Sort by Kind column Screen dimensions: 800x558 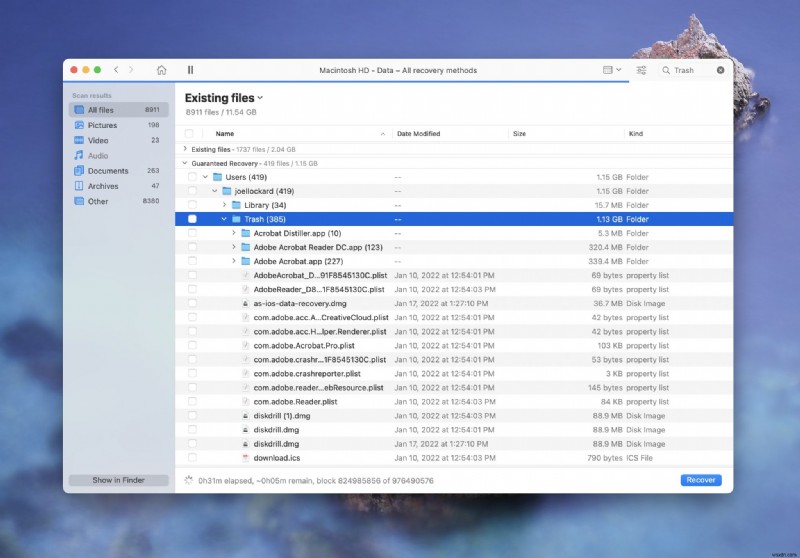pyautogui.click(x=636, y=134)
